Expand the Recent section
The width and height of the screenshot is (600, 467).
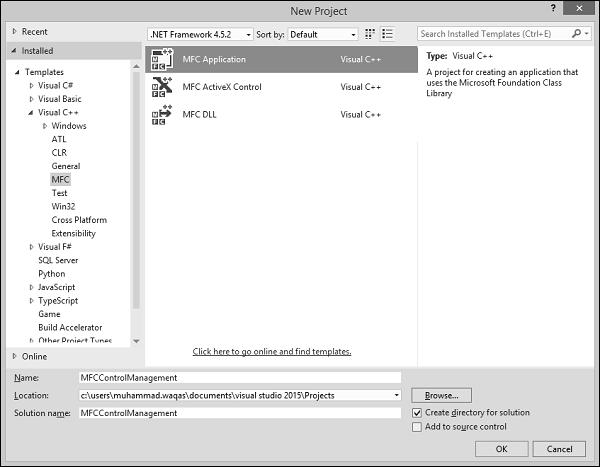point(15,31)
